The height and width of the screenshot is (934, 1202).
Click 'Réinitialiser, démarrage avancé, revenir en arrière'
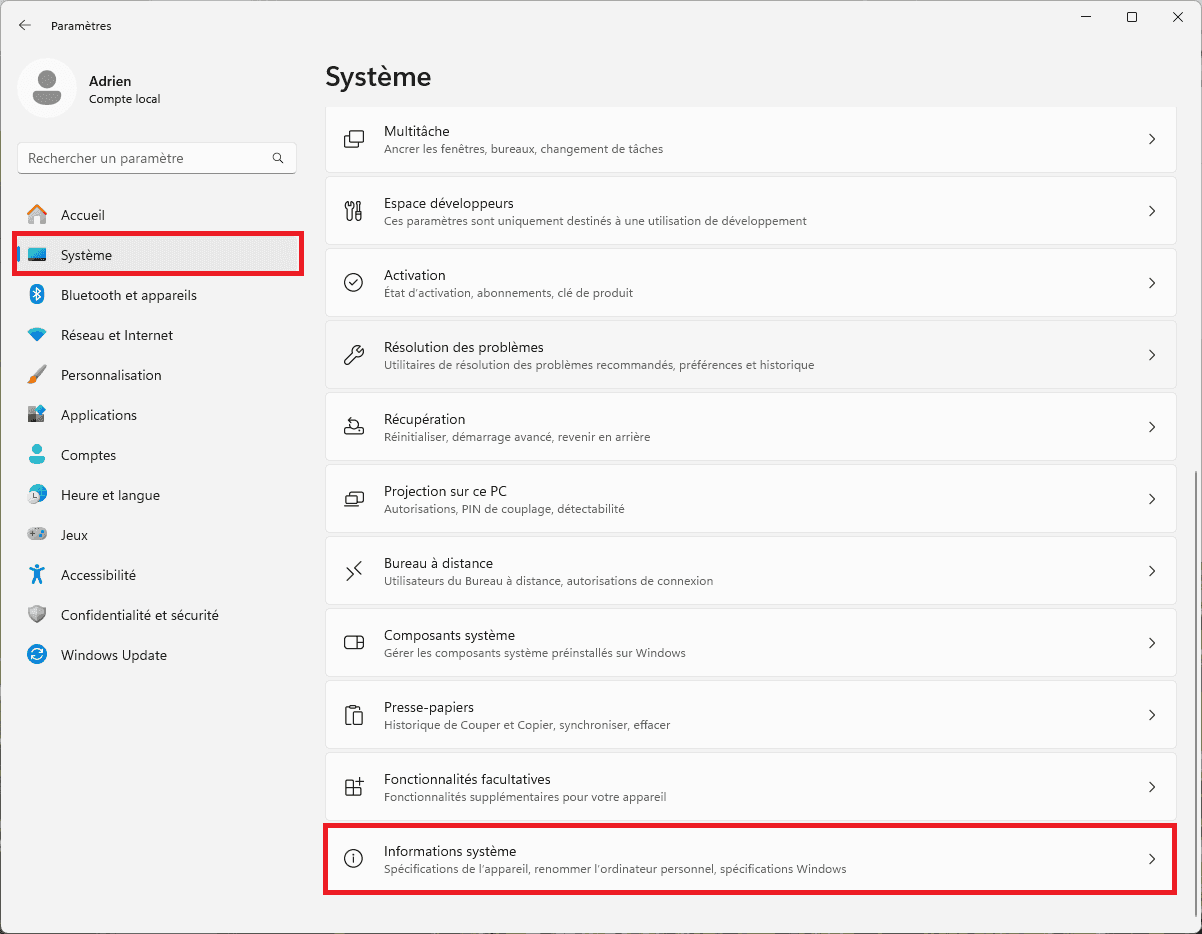(x=517, y=437)
